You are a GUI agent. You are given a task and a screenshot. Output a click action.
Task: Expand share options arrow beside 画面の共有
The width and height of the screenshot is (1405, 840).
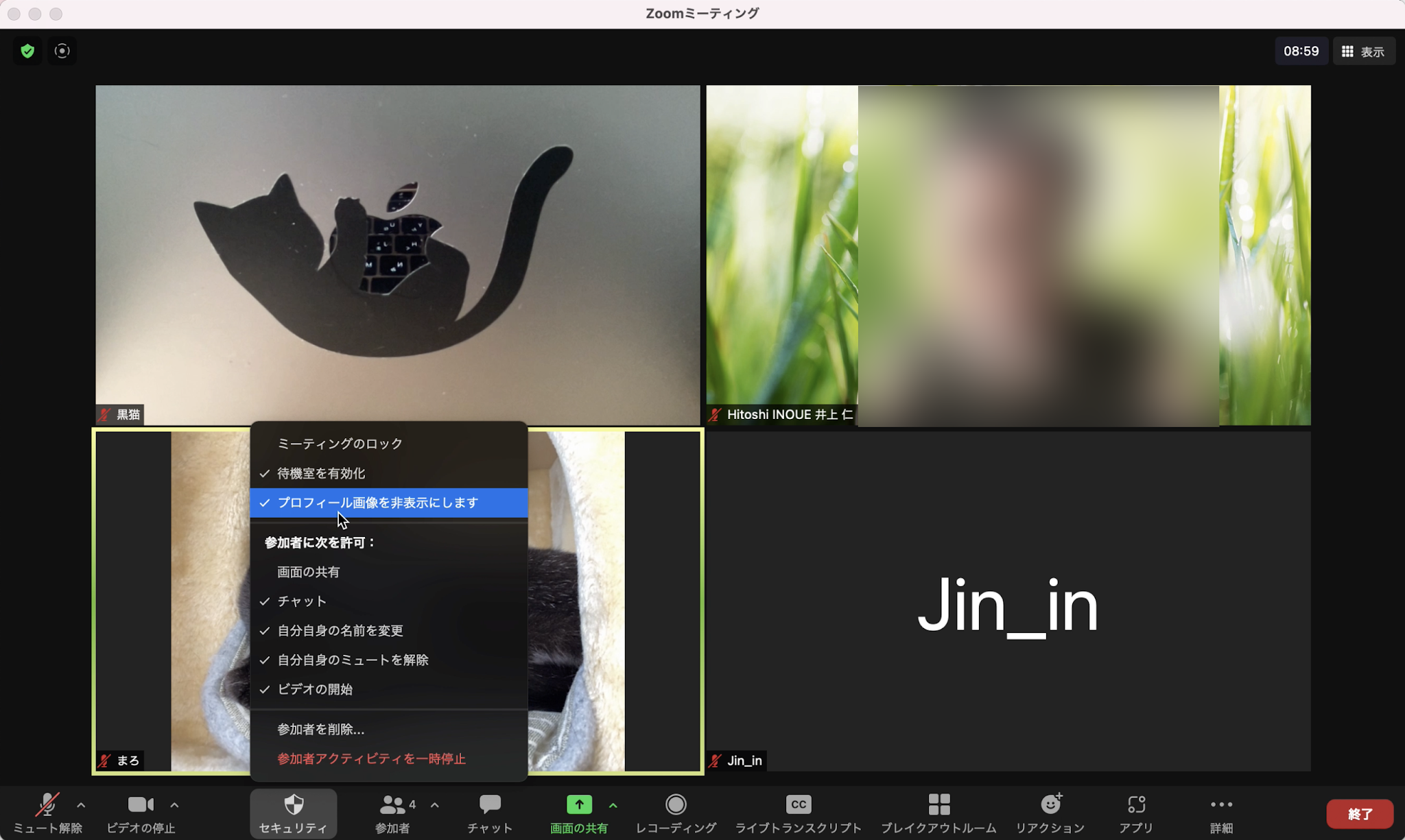[613, 805]
